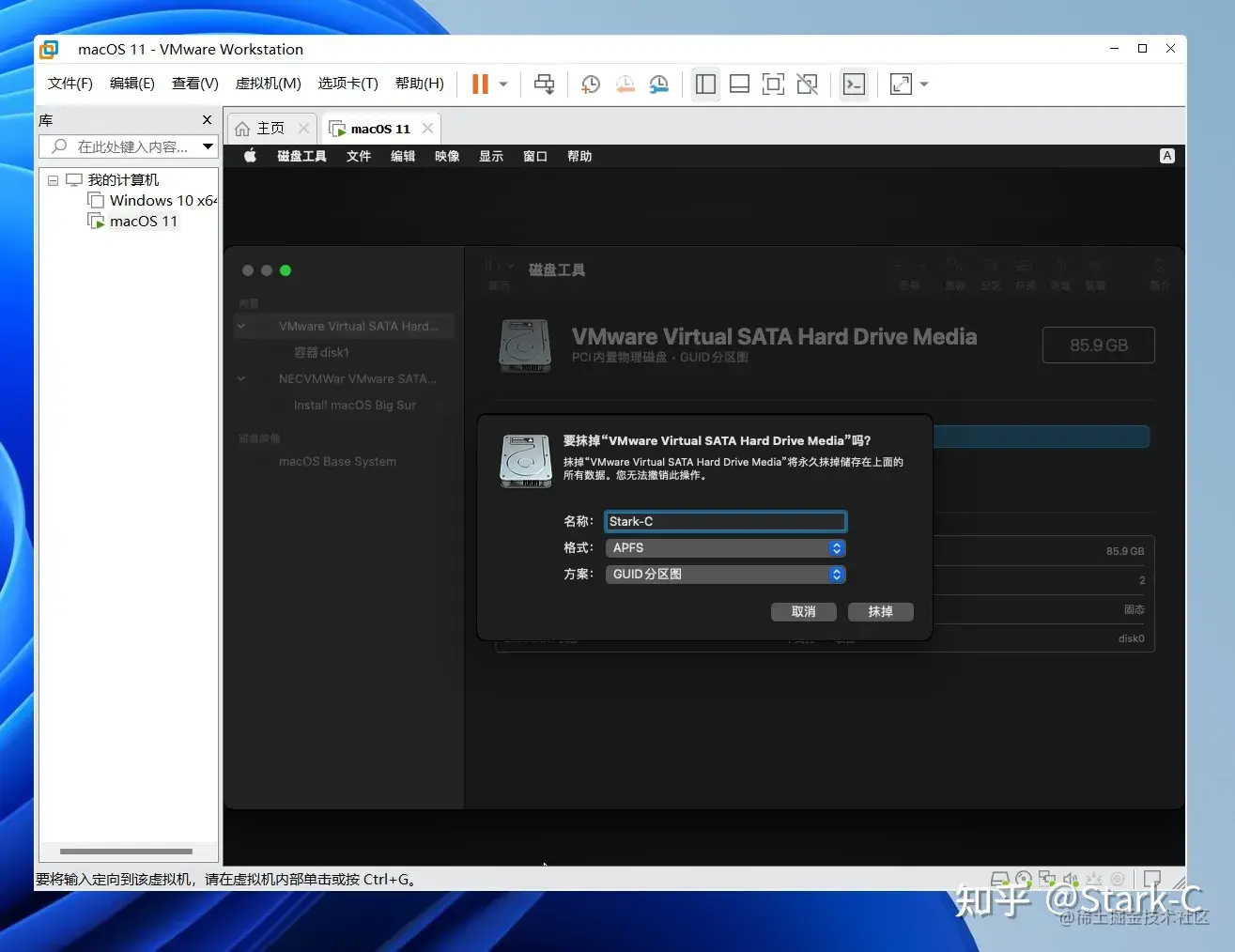Screen dimensions: 1235x952
Task: Select Windows 10 x64 in the library tree
Action: pos(152,201)
